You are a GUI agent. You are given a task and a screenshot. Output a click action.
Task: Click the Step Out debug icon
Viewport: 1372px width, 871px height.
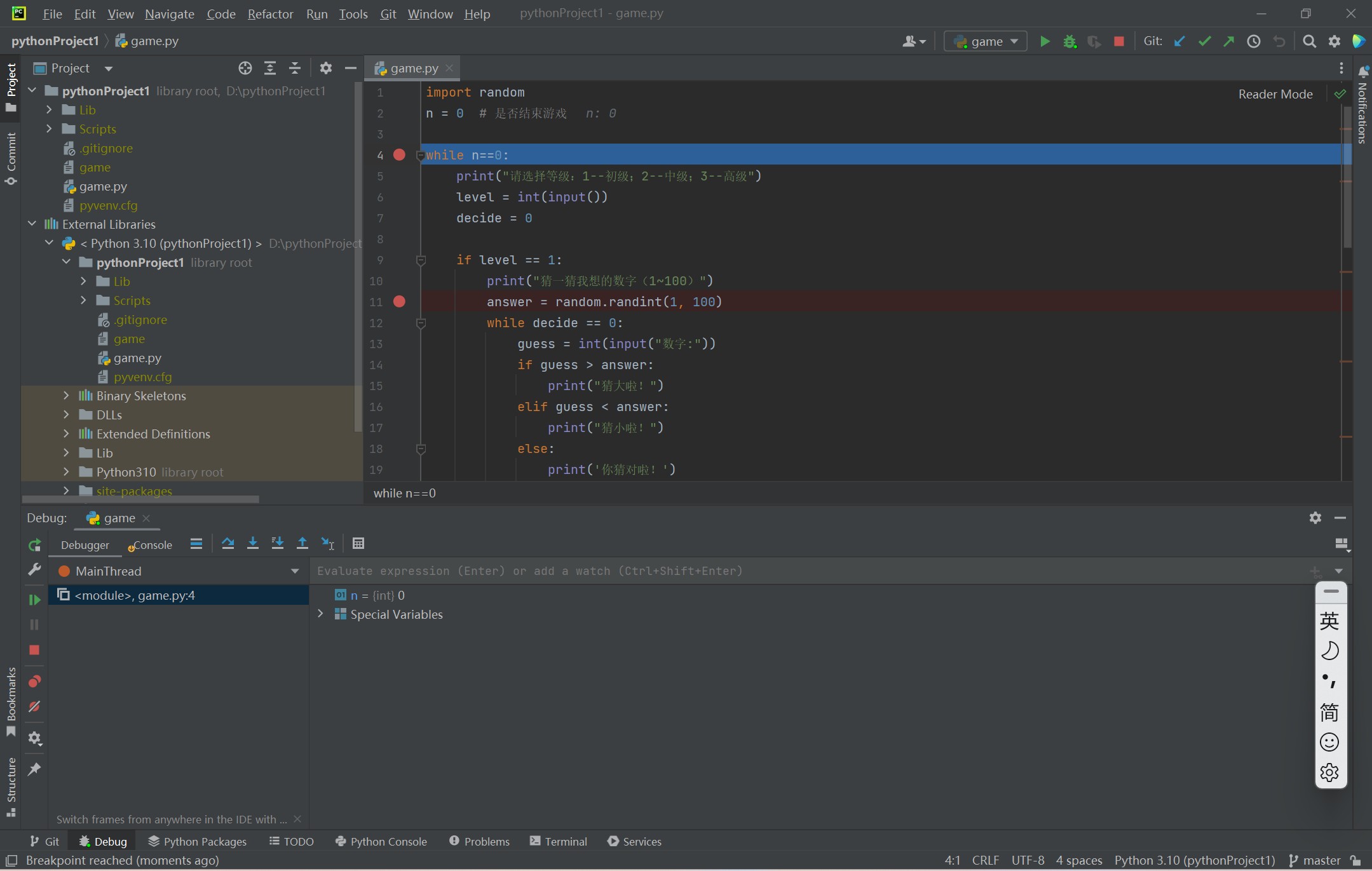pyautogui.click(x=302, y=543)
